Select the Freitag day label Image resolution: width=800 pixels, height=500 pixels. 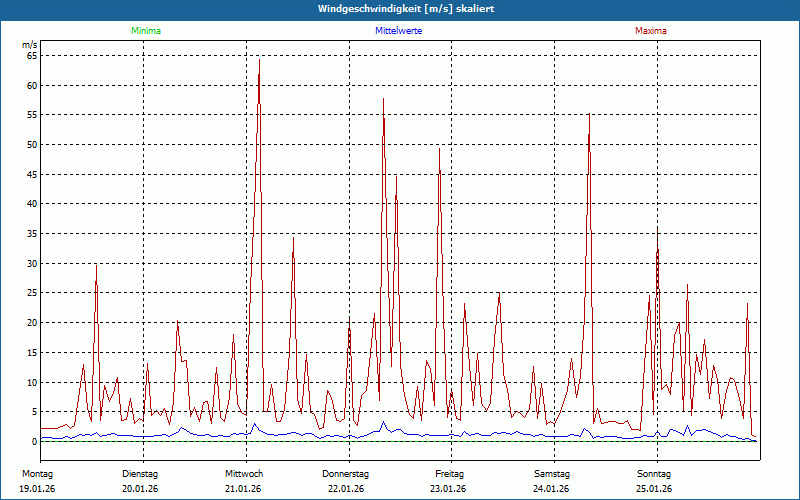[x=449, y=473]
